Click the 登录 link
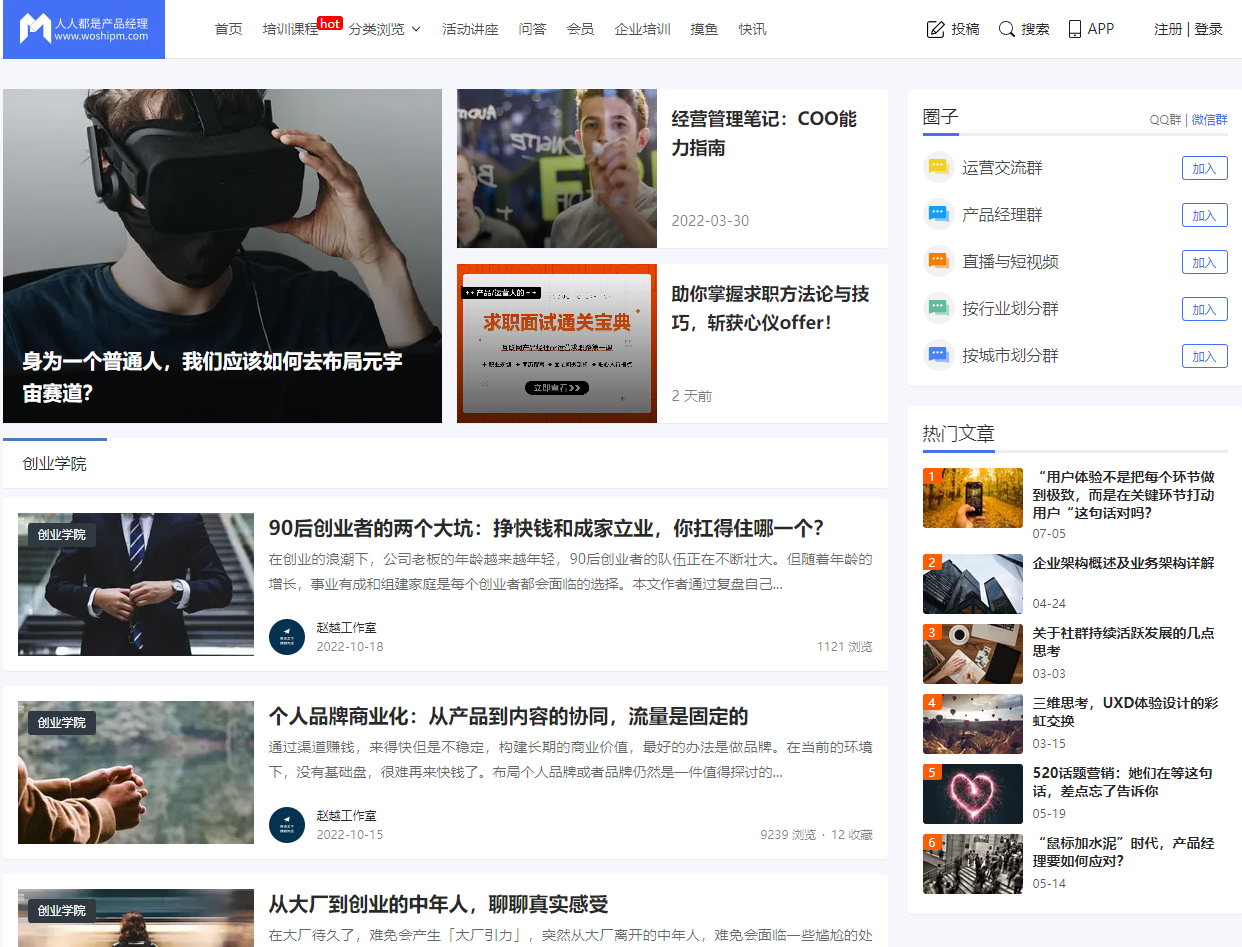 click(1208, 29)
